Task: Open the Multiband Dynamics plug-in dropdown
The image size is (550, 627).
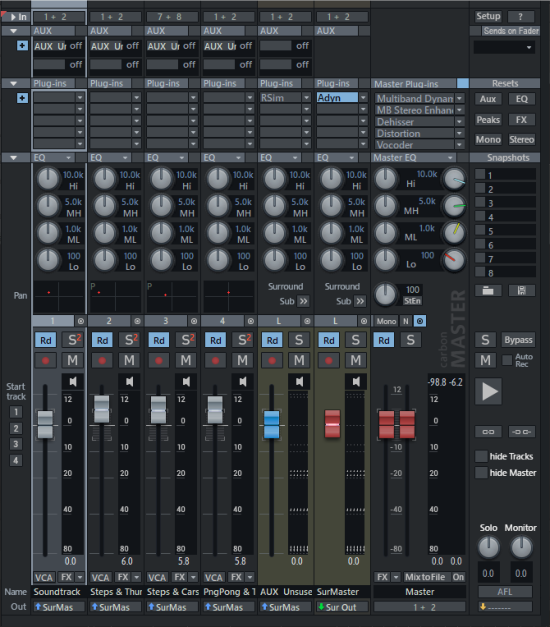Action: pos(460,98)
